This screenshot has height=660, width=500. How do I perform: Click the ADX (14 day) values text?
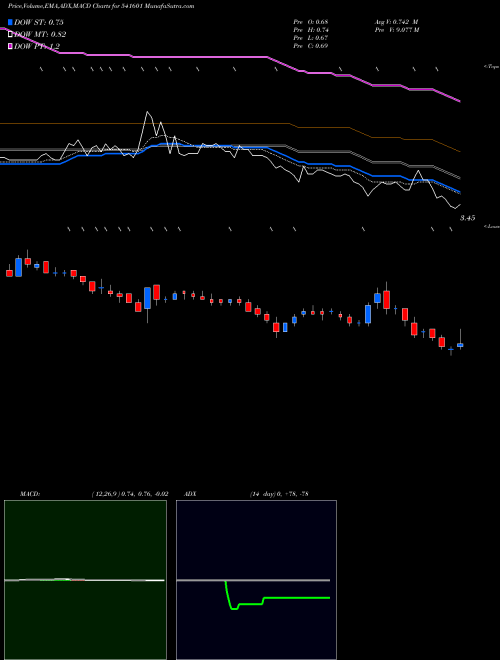pos(279,494)
